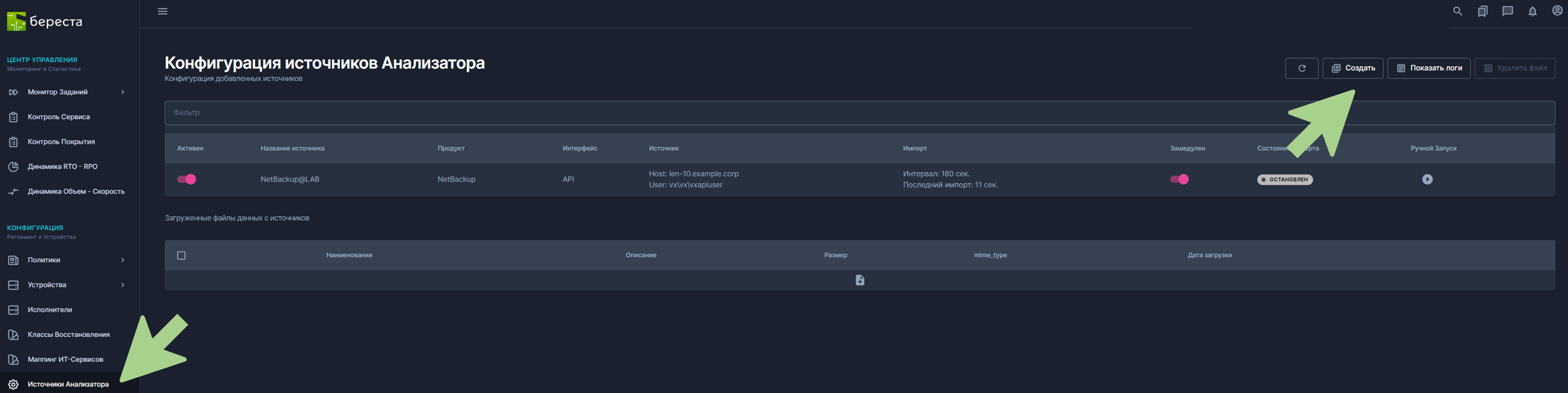Click the add file icon in table

pos(859,280)
